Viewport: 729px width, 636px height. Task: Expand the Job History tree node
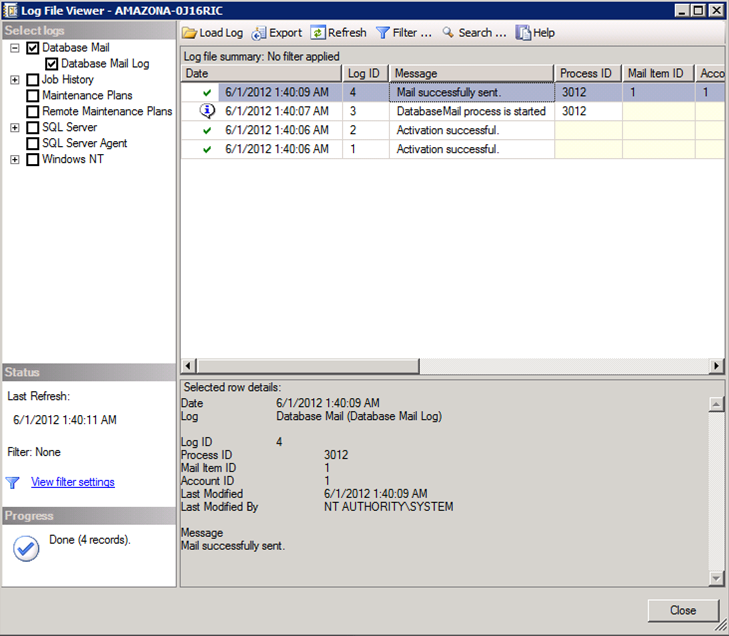pyautogui.click(x=15, y=80)
